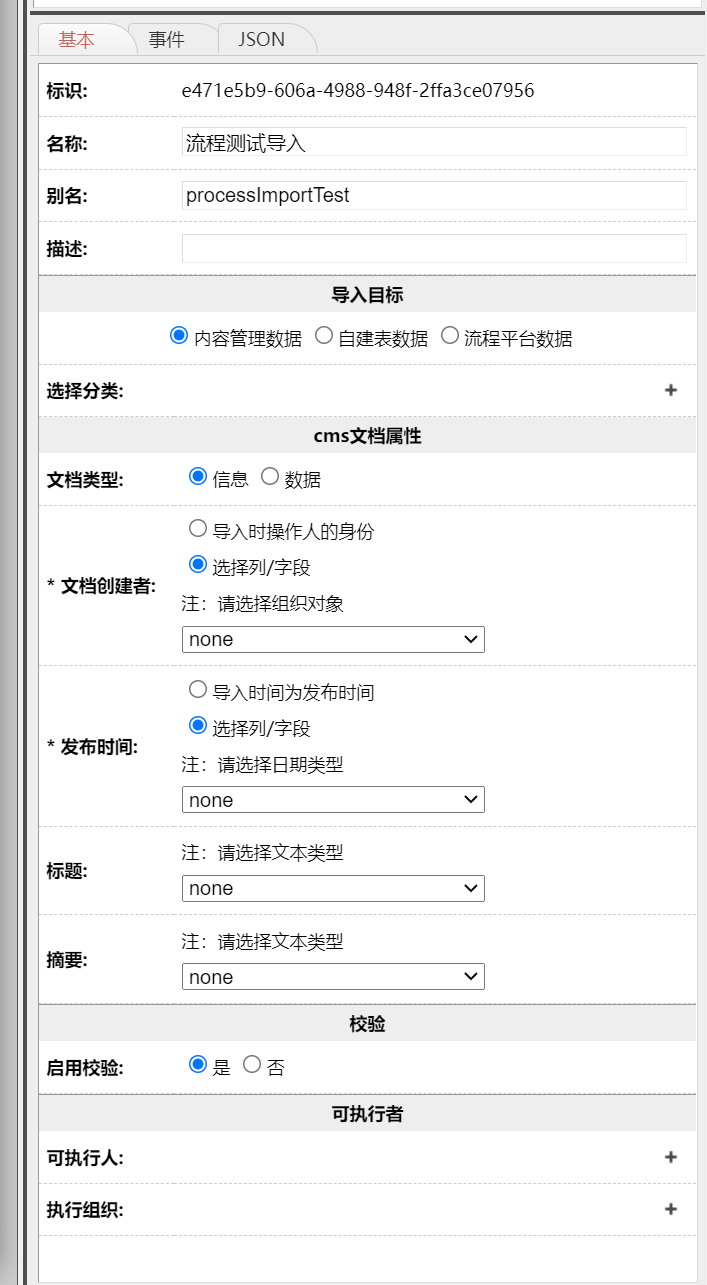Open the JSON tab
Viewport: 707px width, 1285px height.
click(x=261, y=40)
